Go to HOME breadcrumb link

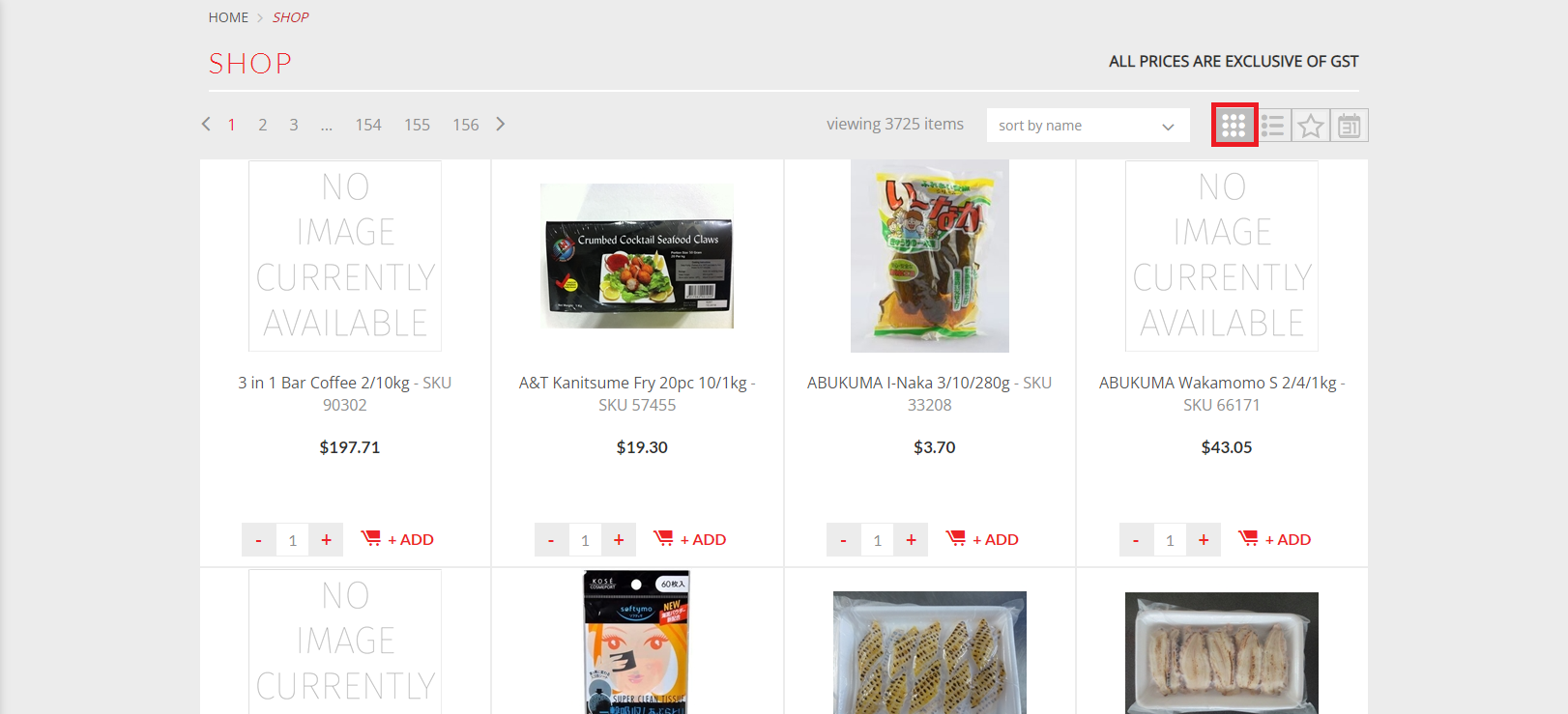tap(228, 17)
